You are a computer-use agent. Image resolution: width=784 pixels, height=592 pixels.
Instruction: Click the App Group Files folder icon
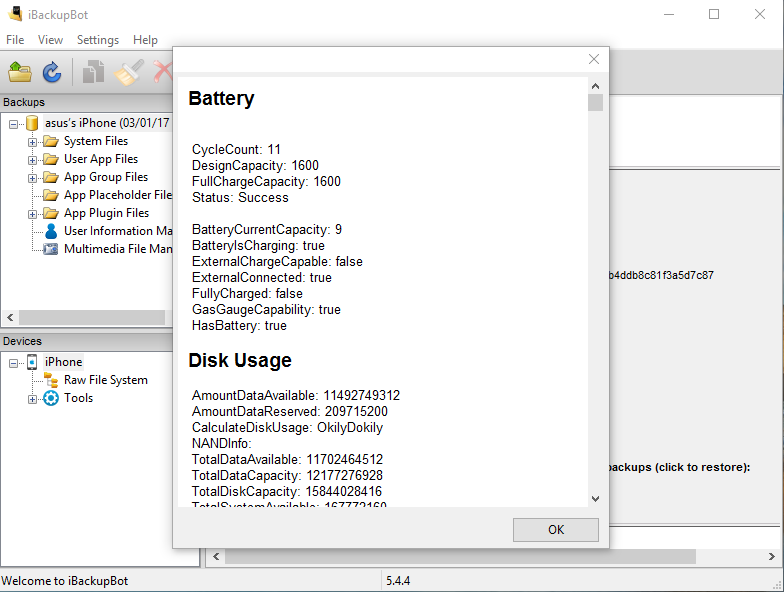pyautogui.click(x=50, y=178)
